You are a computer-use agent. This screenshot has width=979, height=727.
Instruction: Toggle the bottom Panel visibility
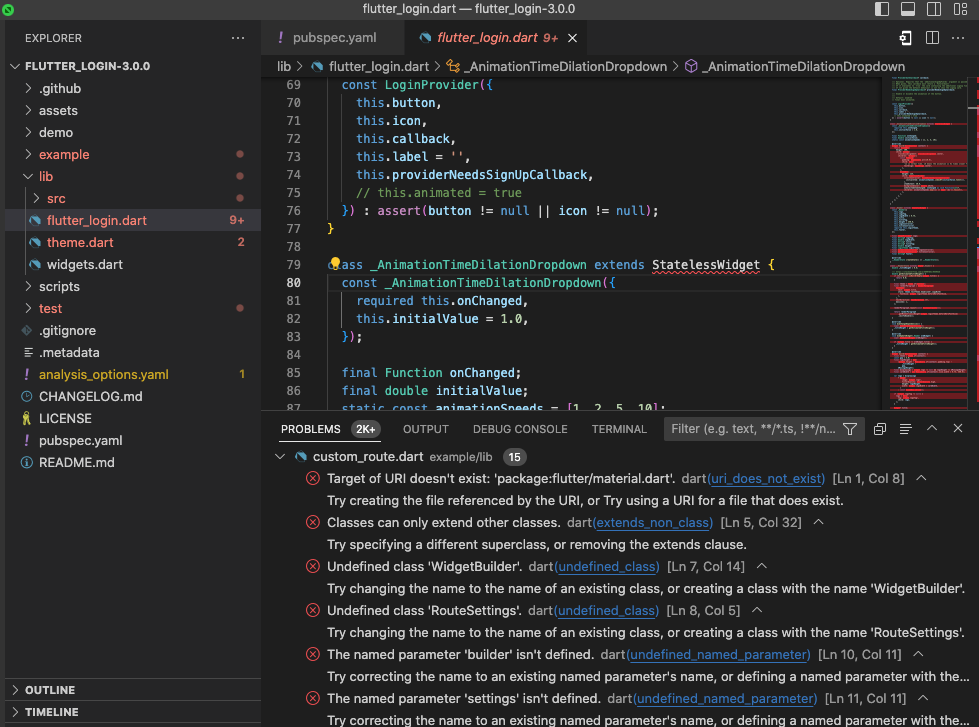[x=908, y=9]
